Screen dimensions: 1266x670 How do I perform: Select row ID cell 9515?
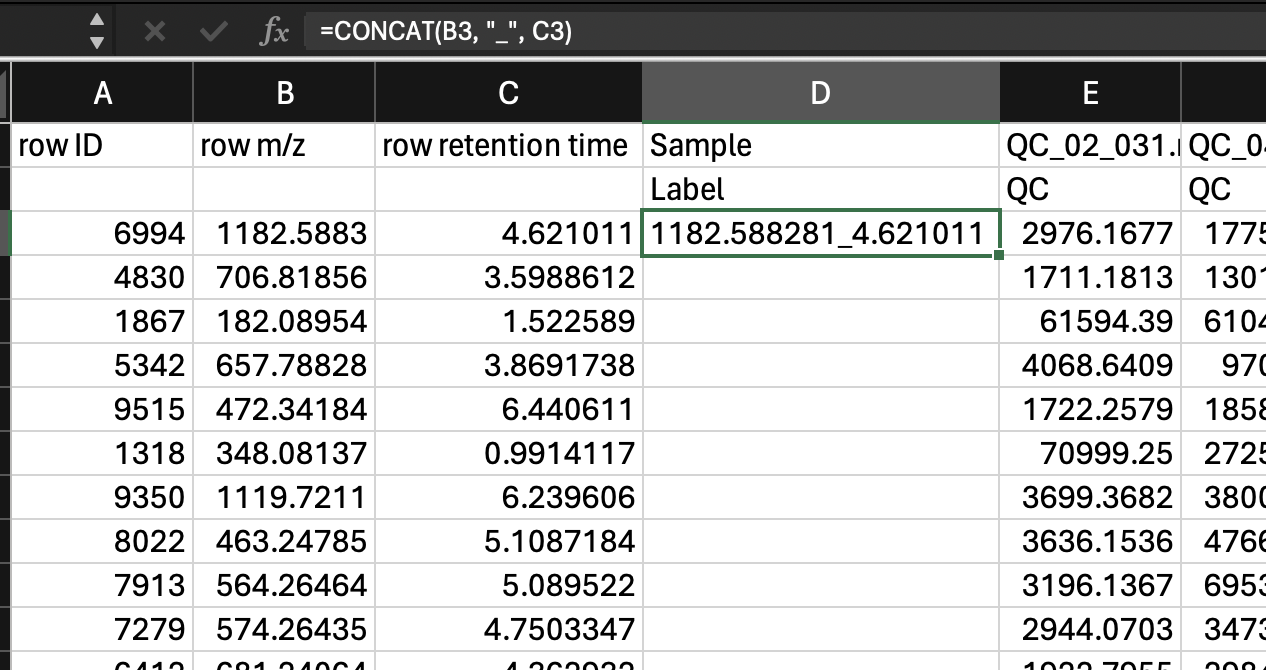pyautogui.click(x=102, y=409)
